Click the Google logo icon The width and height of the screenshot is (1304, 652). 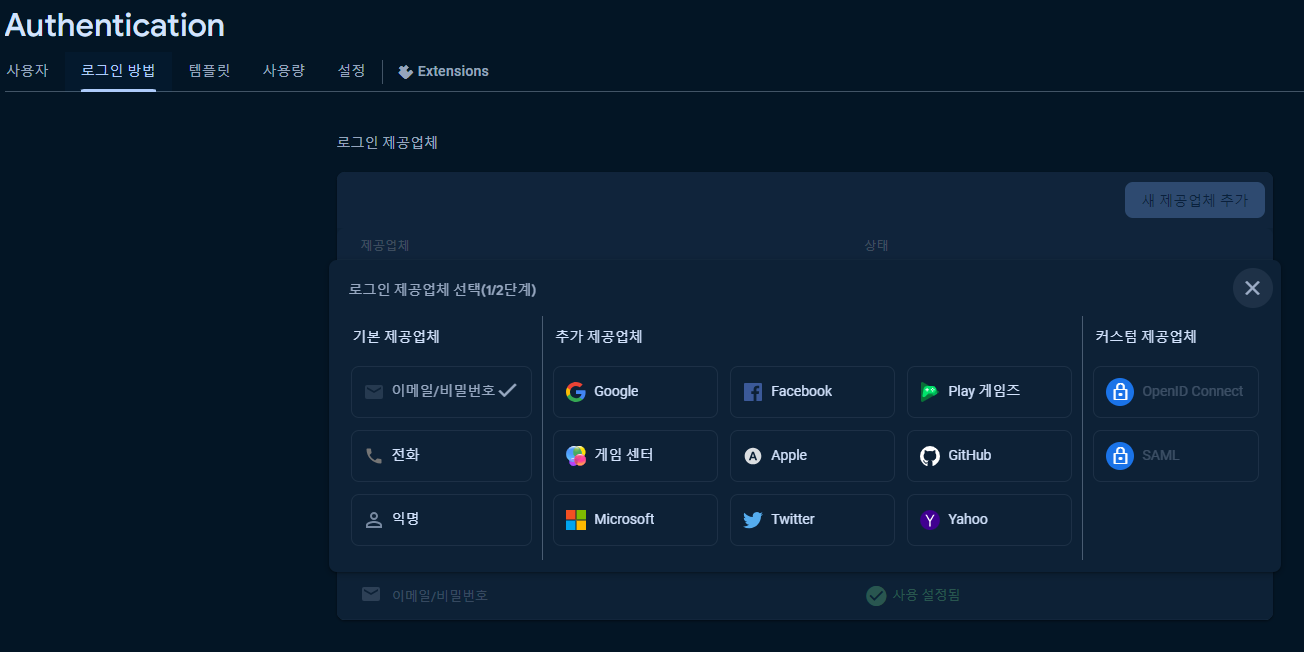click(x=576, y=392)
